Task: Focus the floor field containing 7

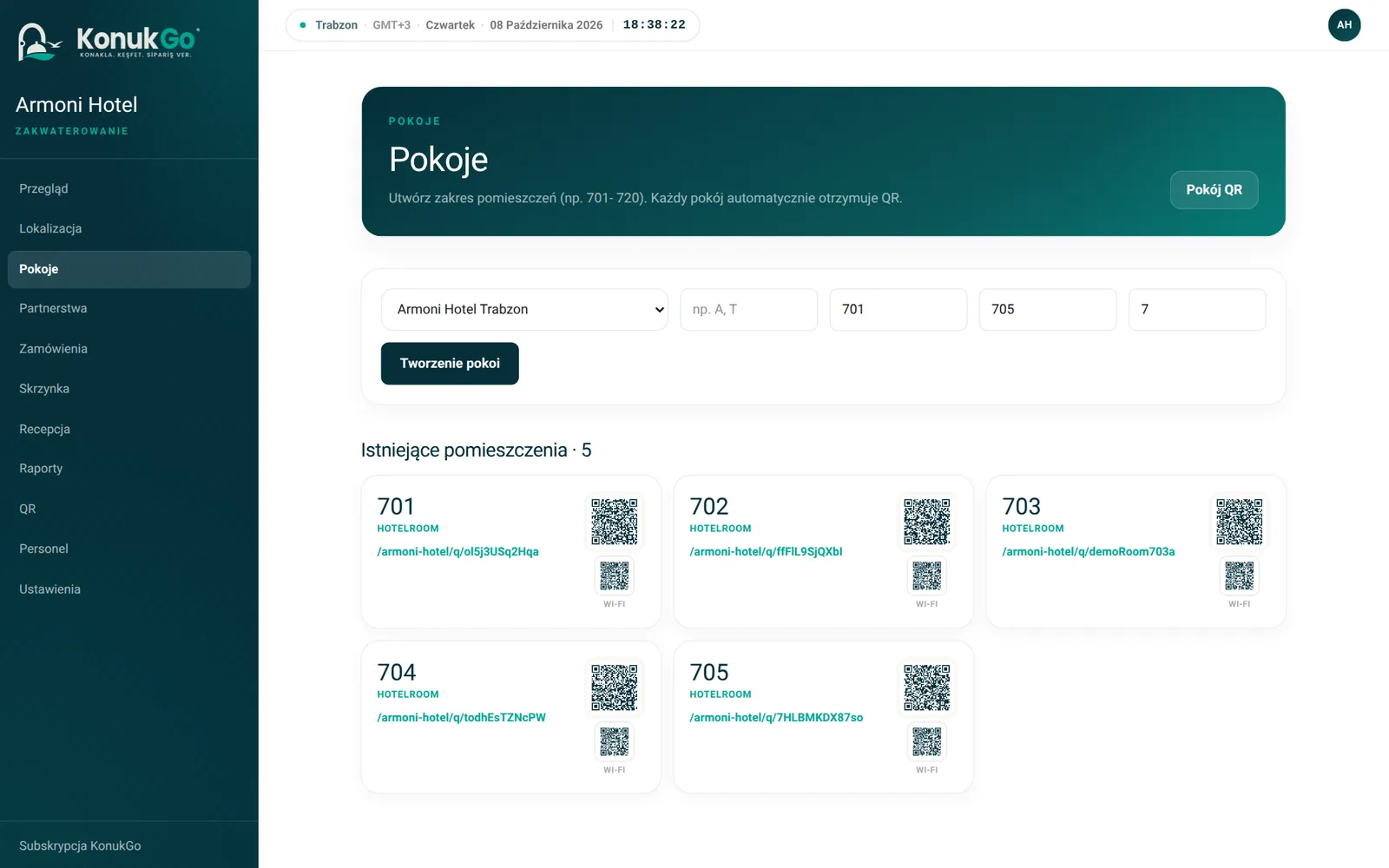Action: [x=1197, y=310]
